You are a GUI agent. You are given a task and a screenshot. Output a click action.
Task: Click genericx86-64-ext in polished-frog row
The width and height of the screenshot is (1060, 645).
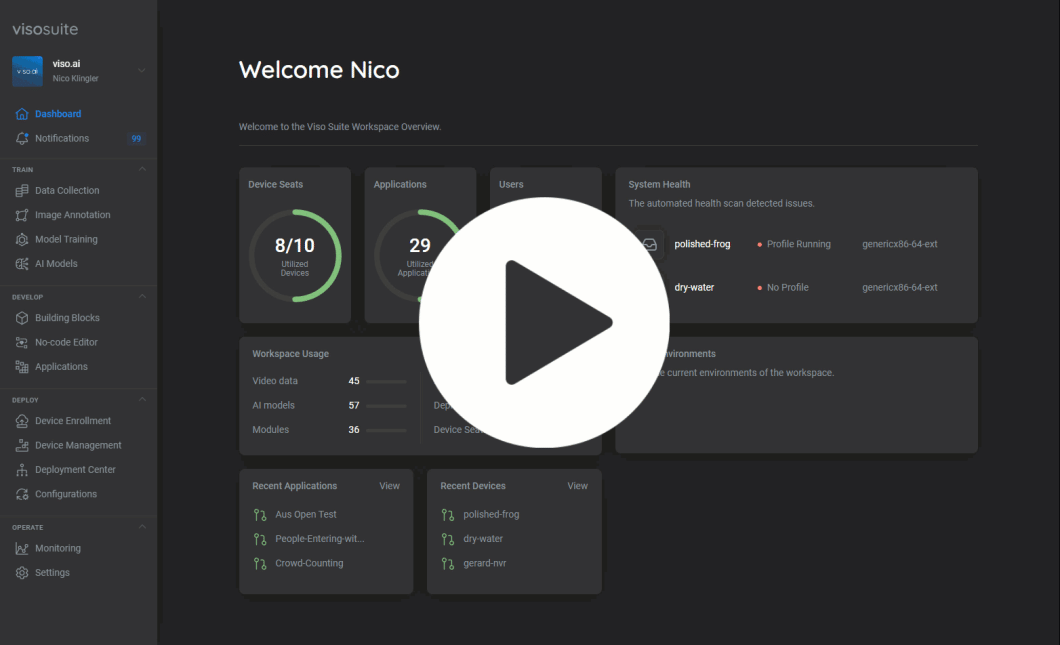[x=900, y=244]
